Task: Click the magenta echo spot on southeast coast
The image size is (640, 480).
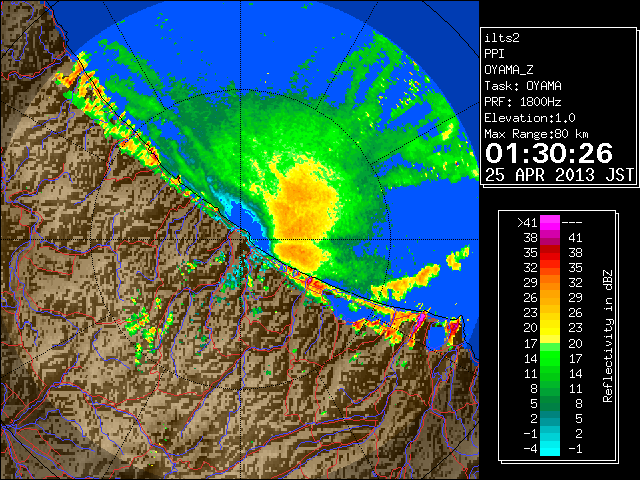Action: click(420, 320)
